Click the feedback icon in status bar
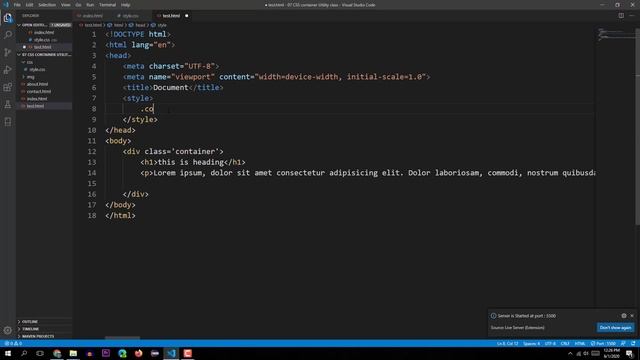 click(623, 344)
